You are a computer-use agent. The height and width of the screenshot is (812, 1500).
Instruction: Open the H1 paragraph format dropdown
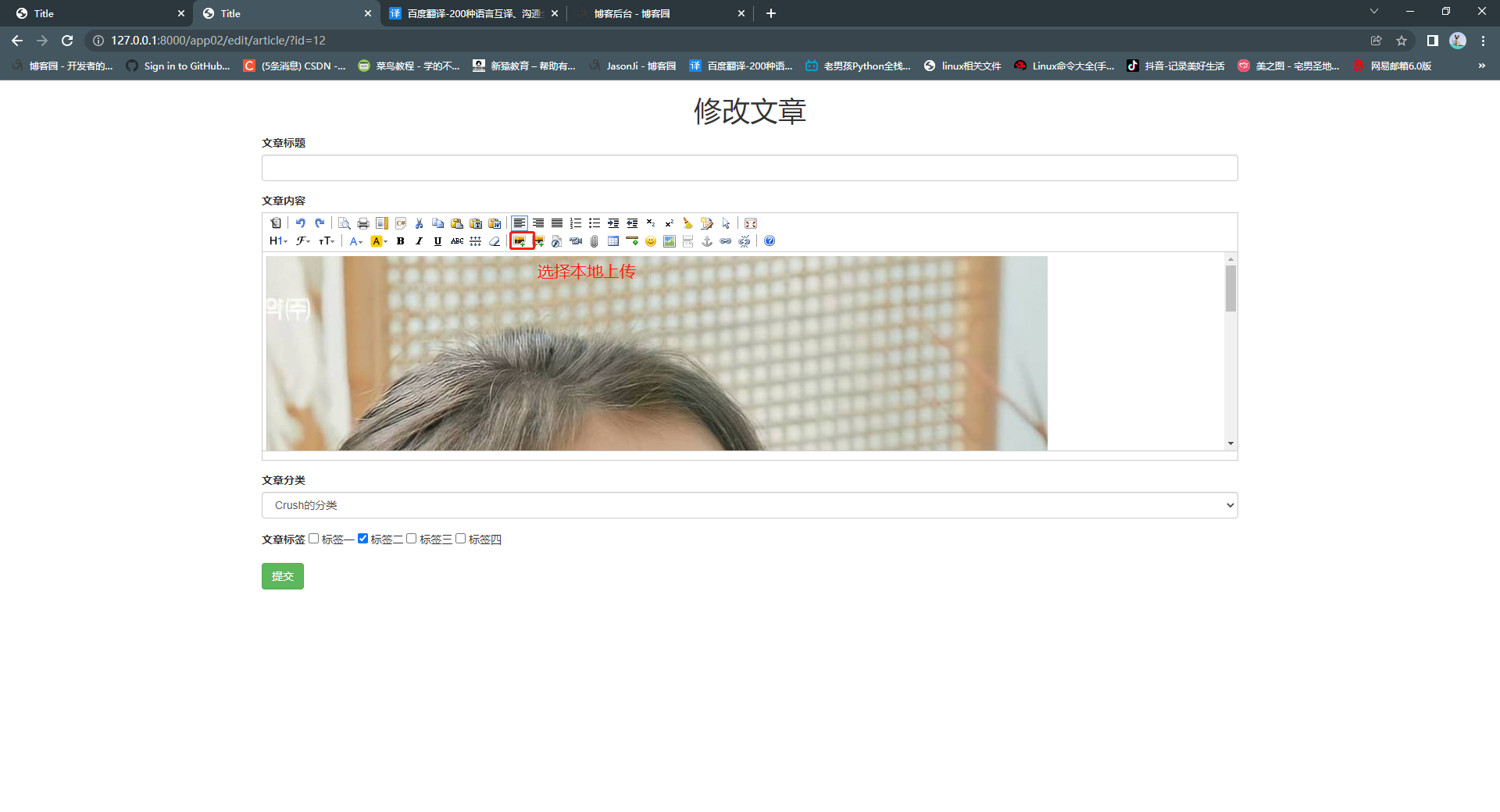tap(278, 241)
